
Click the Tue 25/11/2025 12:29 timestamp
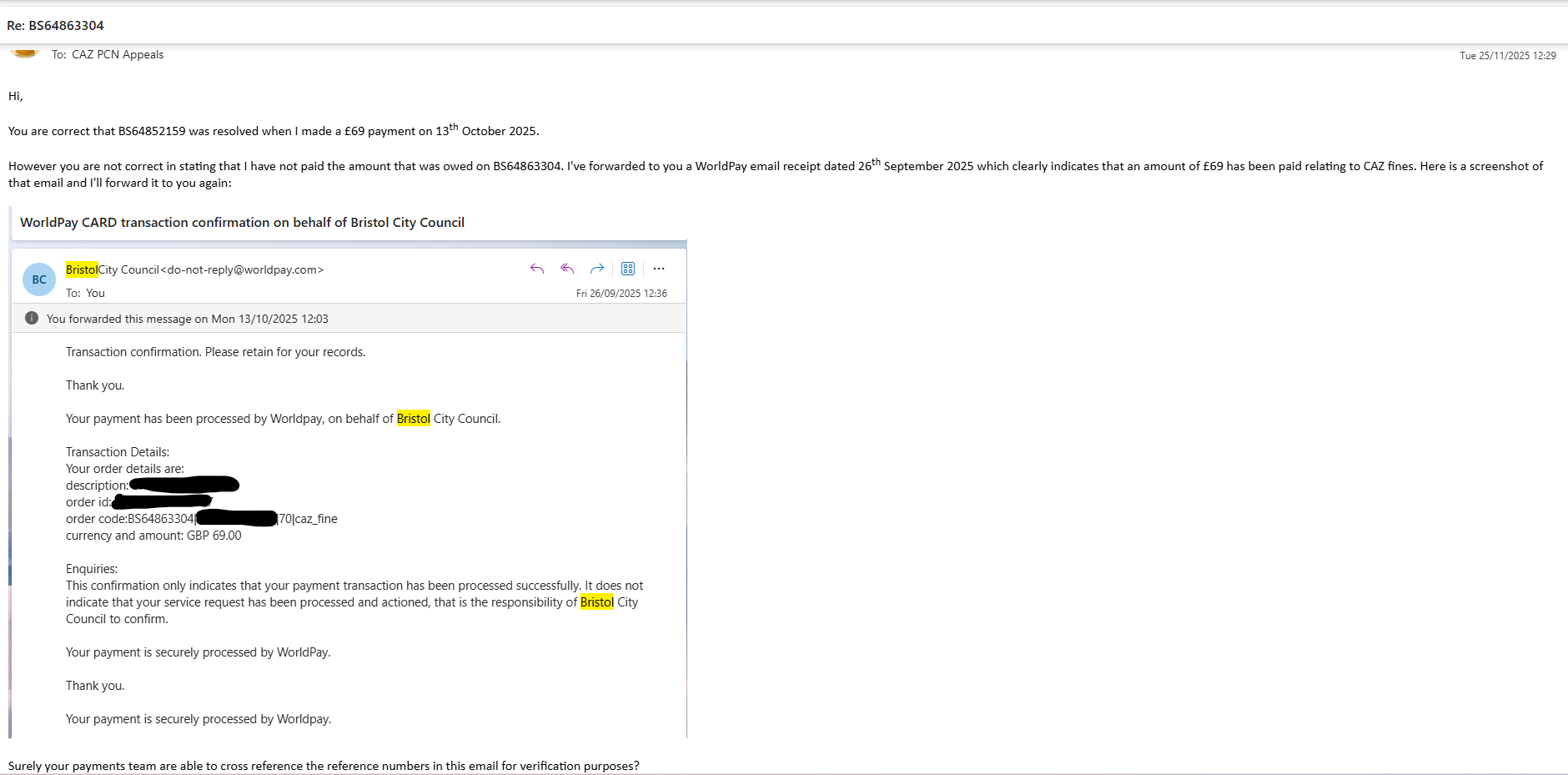pyautogui.click(x=1507, y=55)
